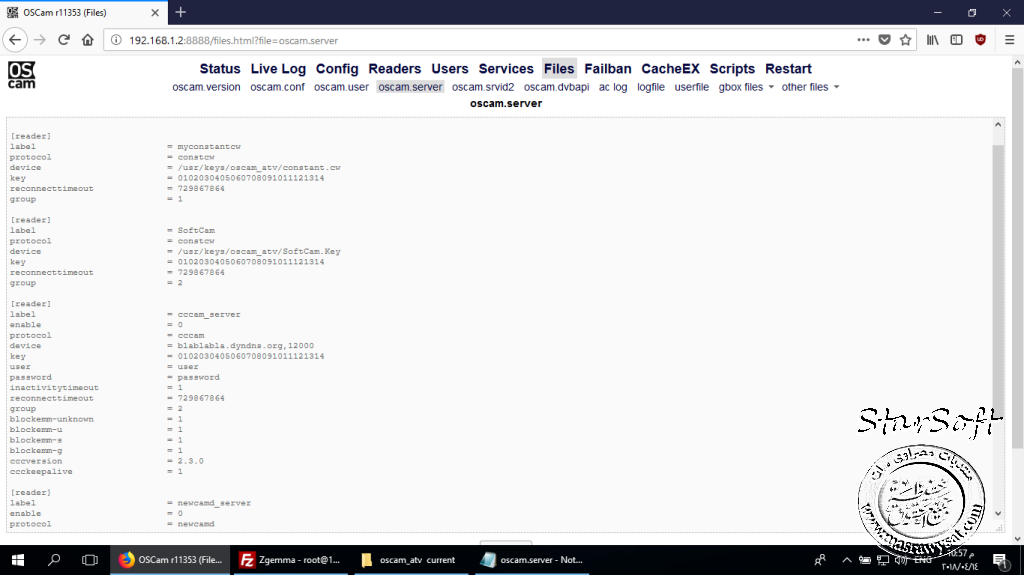Click the page vertical scrollbar thumb
This screenshot has width=1024, height=575.
tap(1017, 258)
